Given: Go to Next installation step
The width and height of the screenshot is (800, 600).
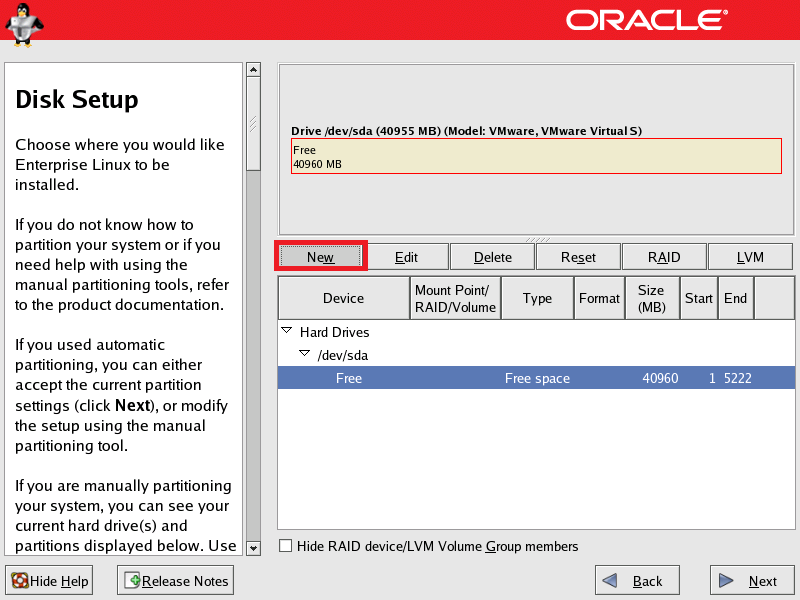Looking at the screenshot, I should (752, 581).
